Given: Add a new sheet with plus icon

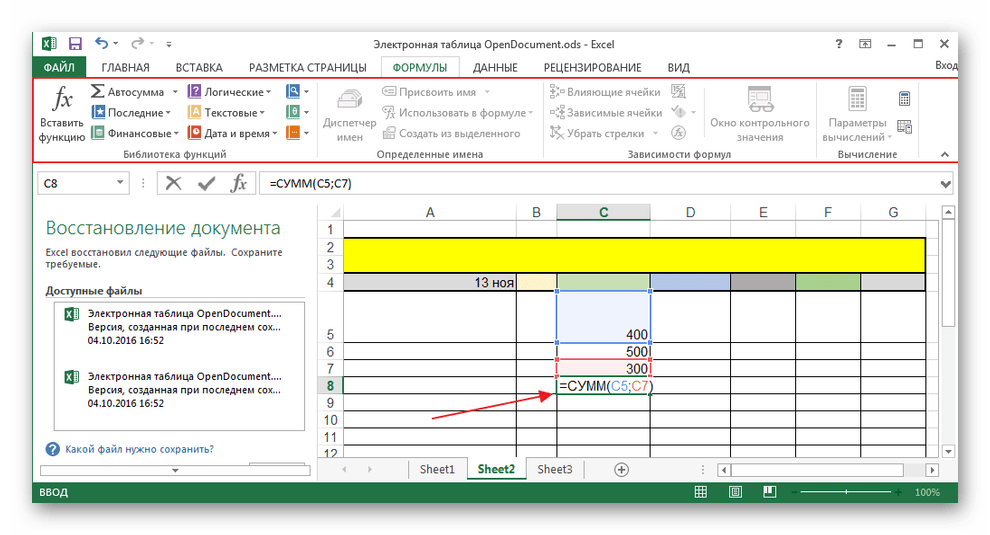Looking at the screenshot, I should tap(621, 469).
